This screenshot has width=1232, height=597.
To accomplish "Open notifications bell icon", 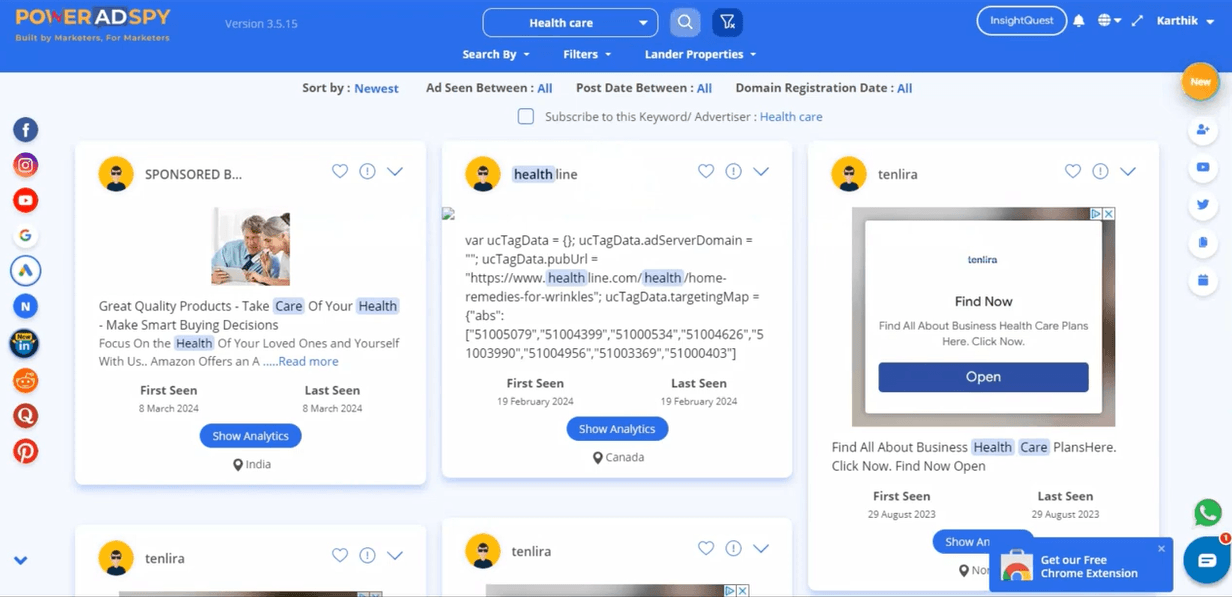I will tap(1078, 21).
